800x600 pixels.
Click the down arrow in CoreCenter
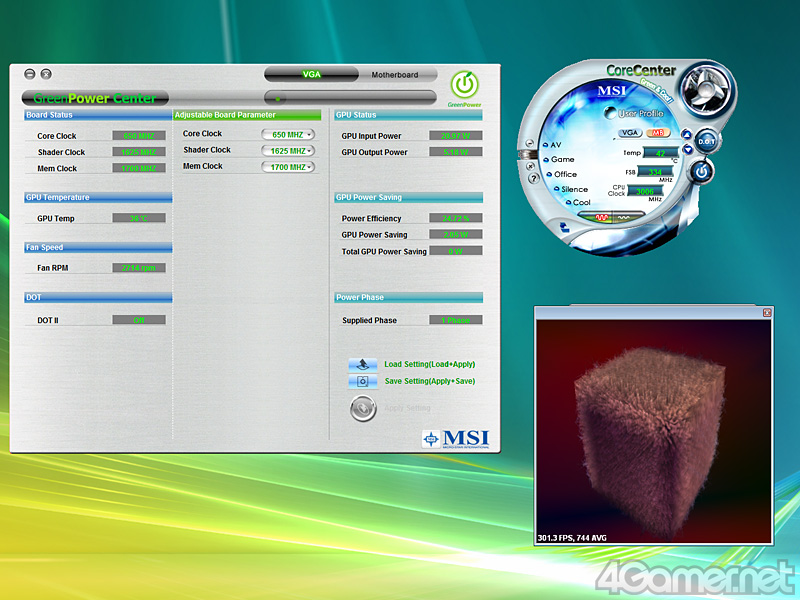pos(687,149)
